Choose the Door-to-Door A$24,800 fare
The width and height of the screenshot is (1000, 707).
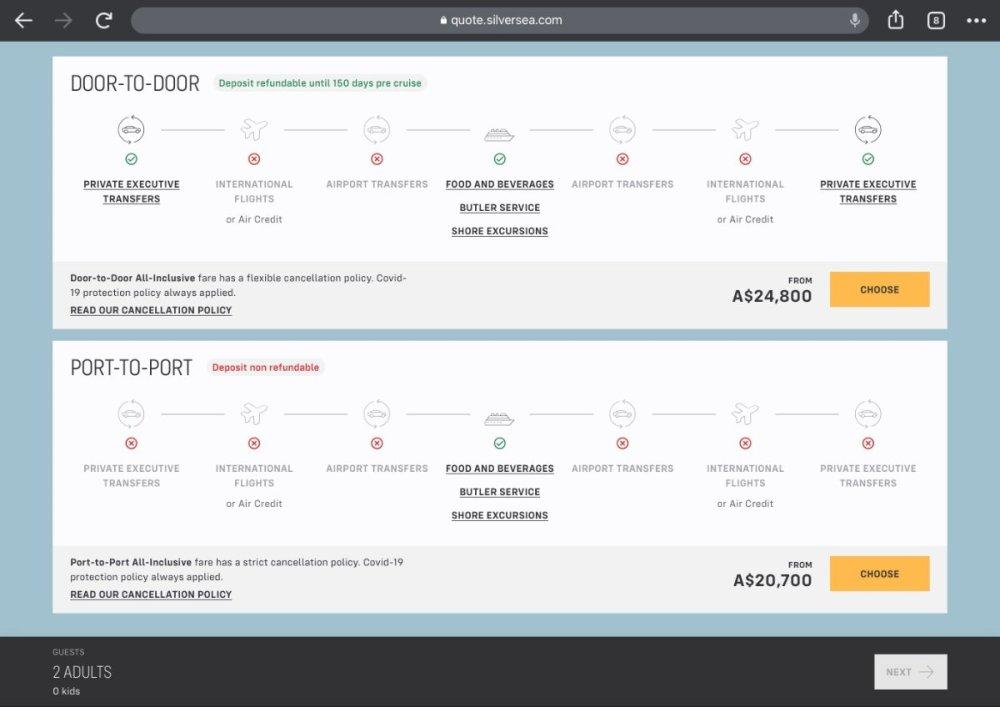pos(879,290)
